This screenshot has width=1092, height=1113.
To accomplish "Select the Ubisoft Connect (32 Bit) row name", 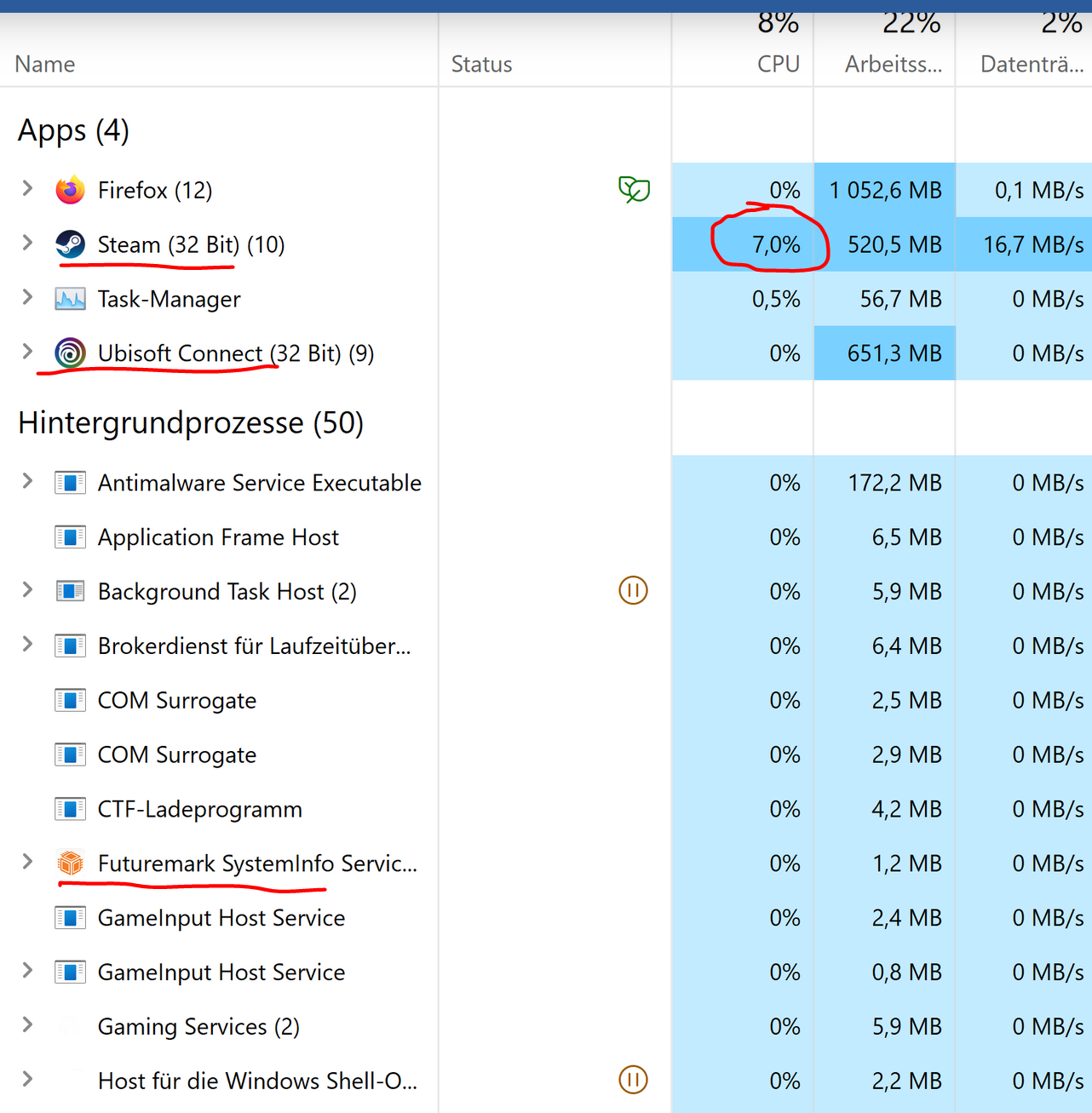I will click(236, 353).
